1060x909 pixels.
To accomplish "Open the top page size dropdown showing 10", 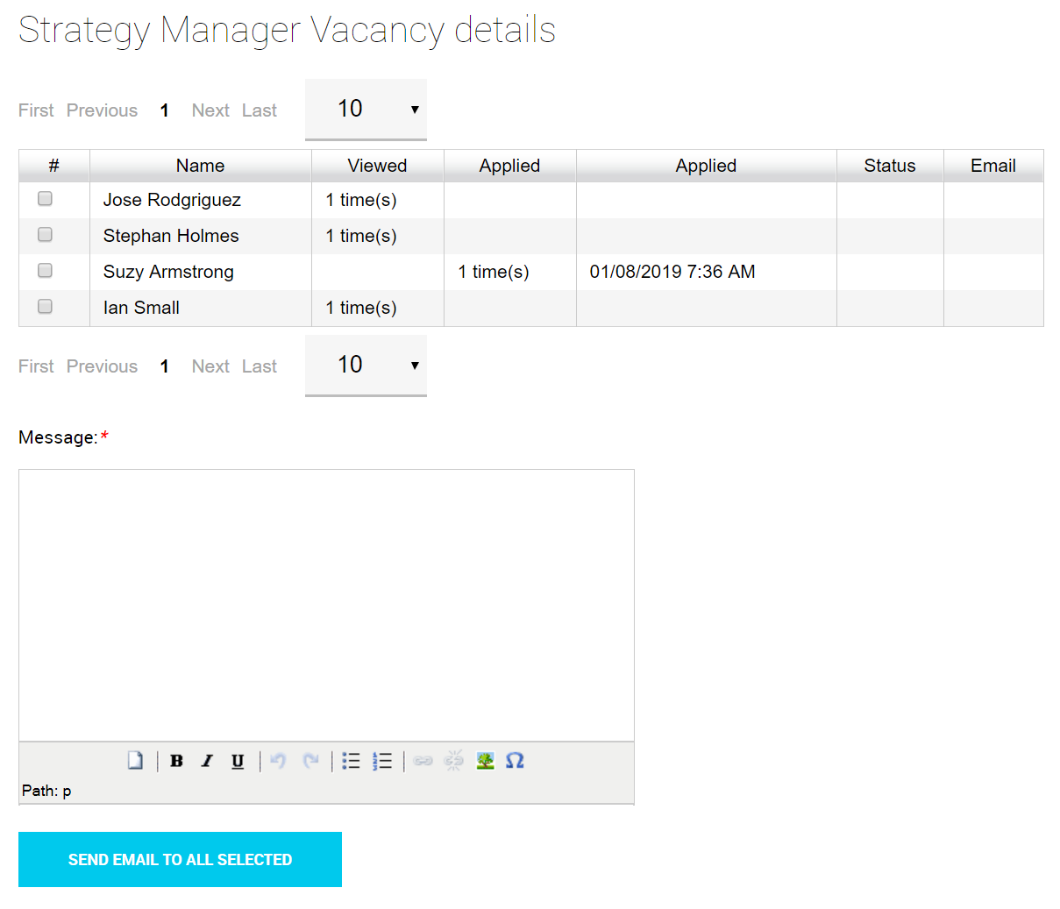I will 366,109.
